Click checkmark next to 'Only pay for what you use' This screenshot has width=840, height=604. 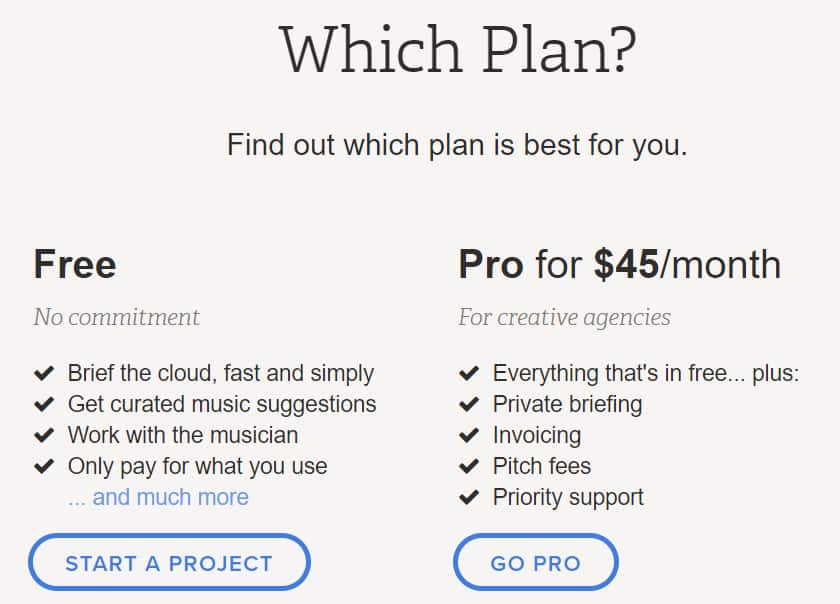[43, 467]
